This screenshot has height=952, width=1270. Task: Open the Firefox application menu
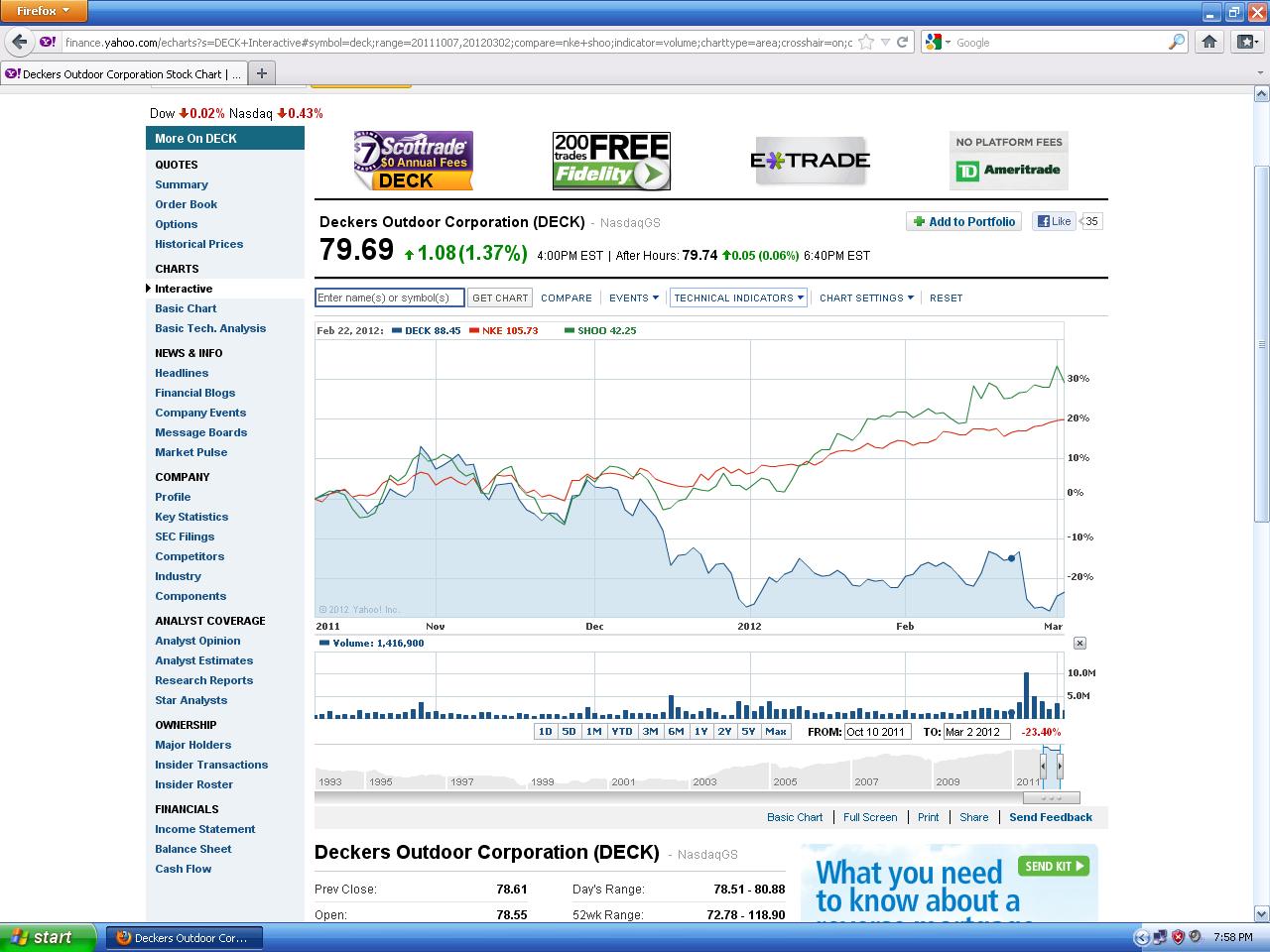(44, 11)
